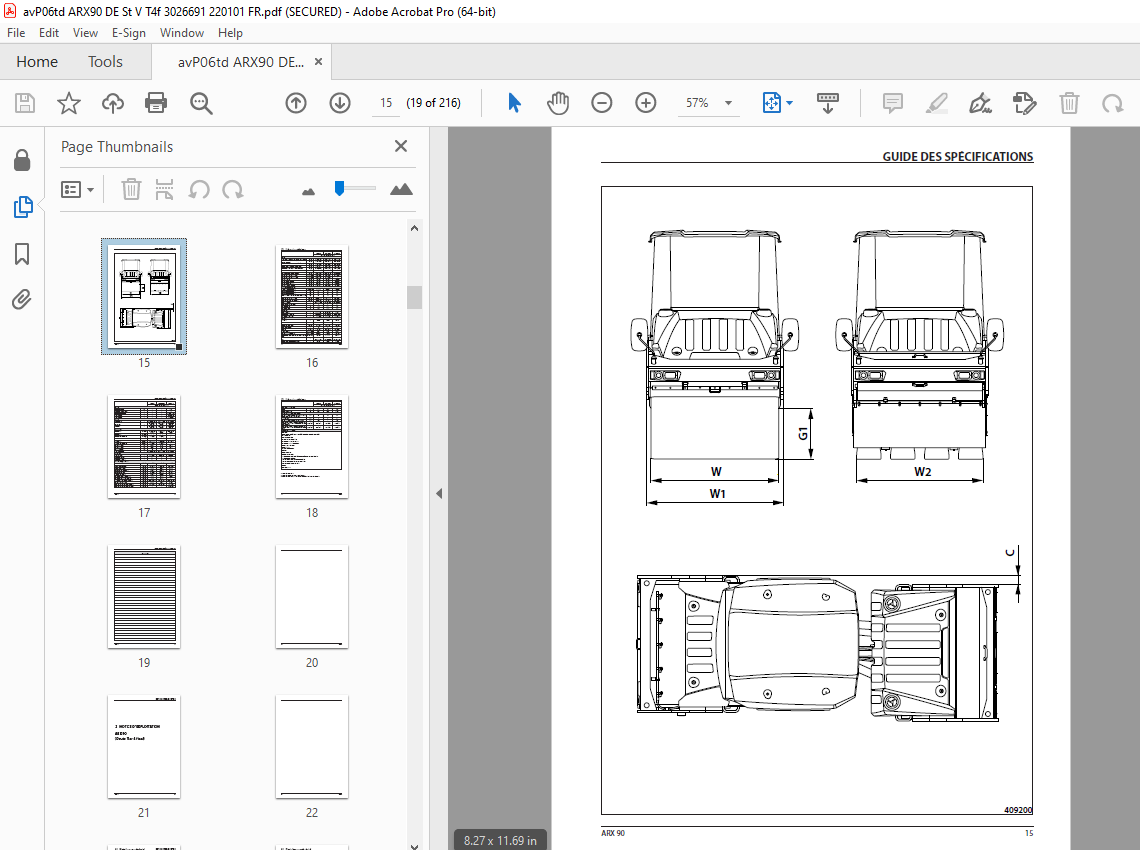Viewport: 1140px width, 850px height.
Task: Rotate selected thumbnails clockwise
Action: click(233, 190)
